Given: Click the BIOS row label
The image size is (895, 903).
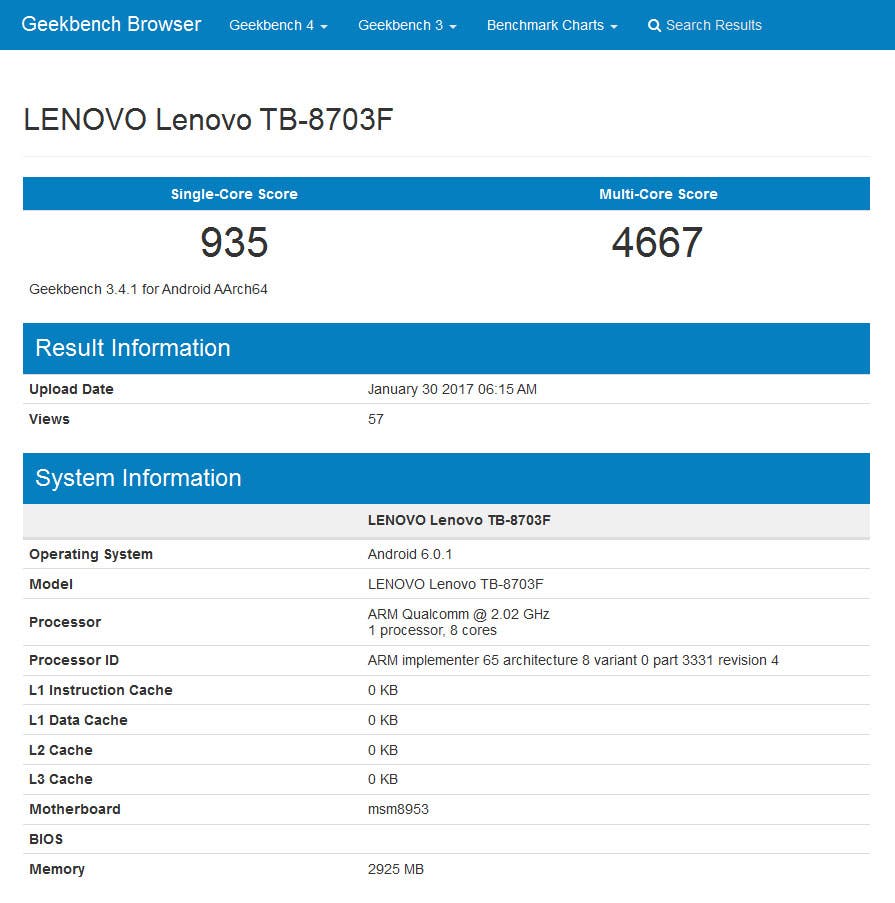Looking at the screenshot, I should [46, 839].
